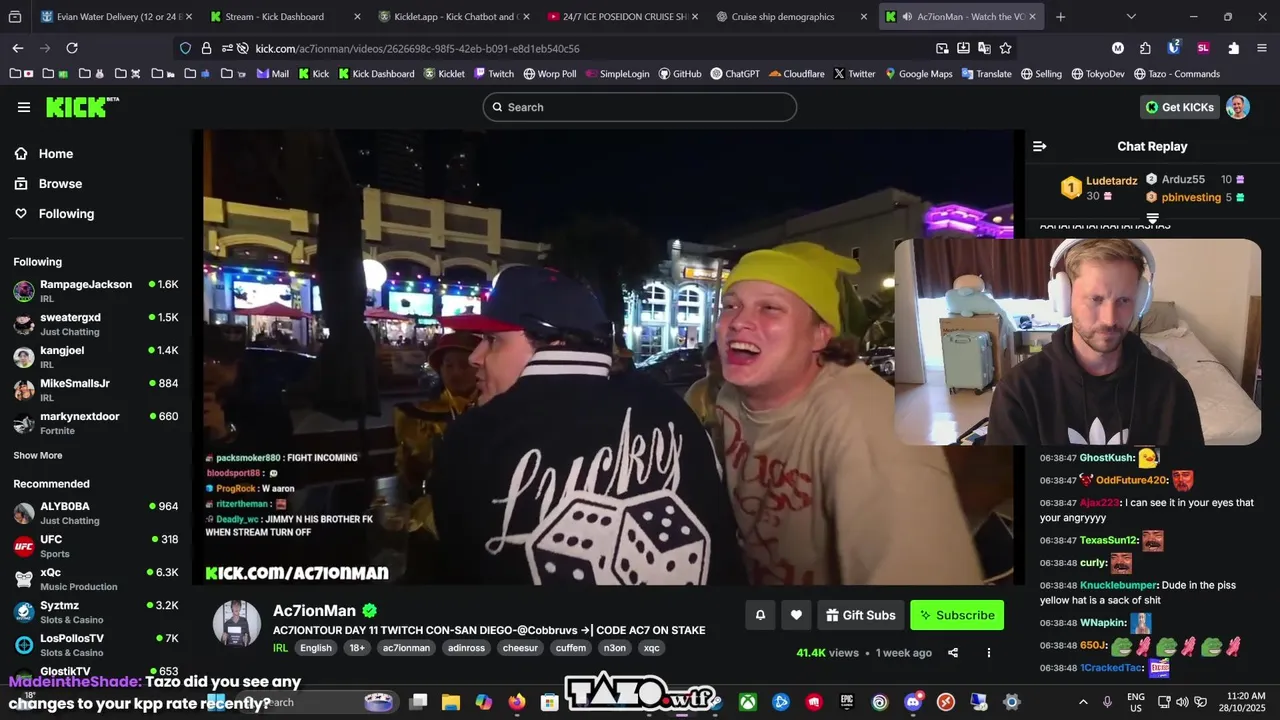The width and height of the screenshot is (1280, 720).
Task: Go back to previous page
Action: pos(18,48)
